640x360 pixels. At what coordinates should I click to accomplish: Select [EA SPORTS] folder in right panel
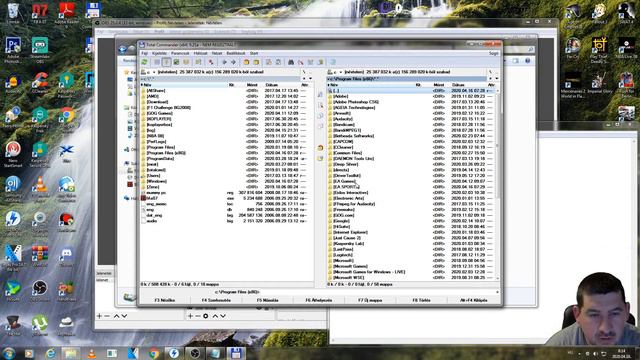[346, 187]
